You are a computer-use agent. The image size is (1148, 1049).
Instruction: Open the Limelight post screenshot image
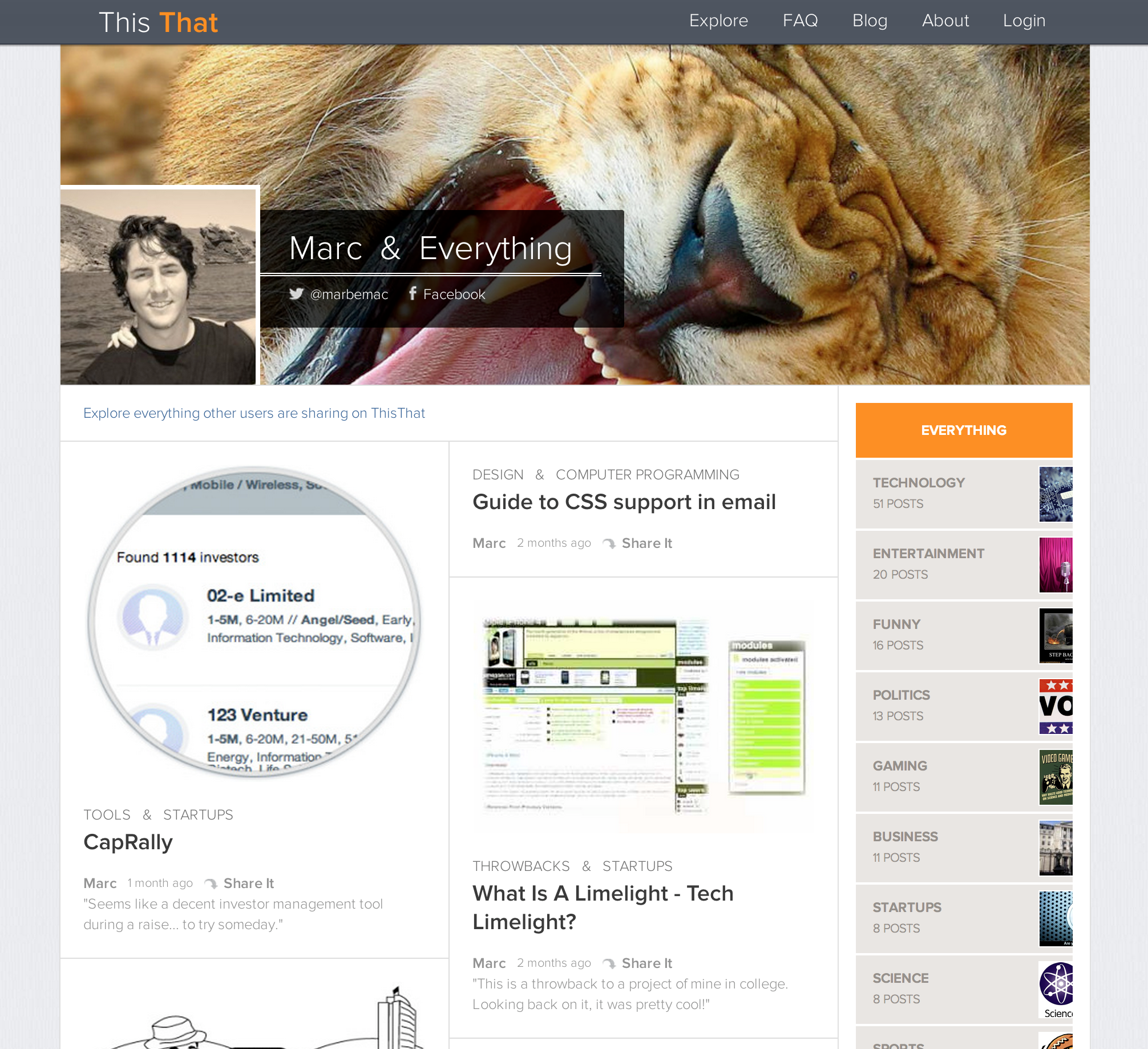[644, 718]
